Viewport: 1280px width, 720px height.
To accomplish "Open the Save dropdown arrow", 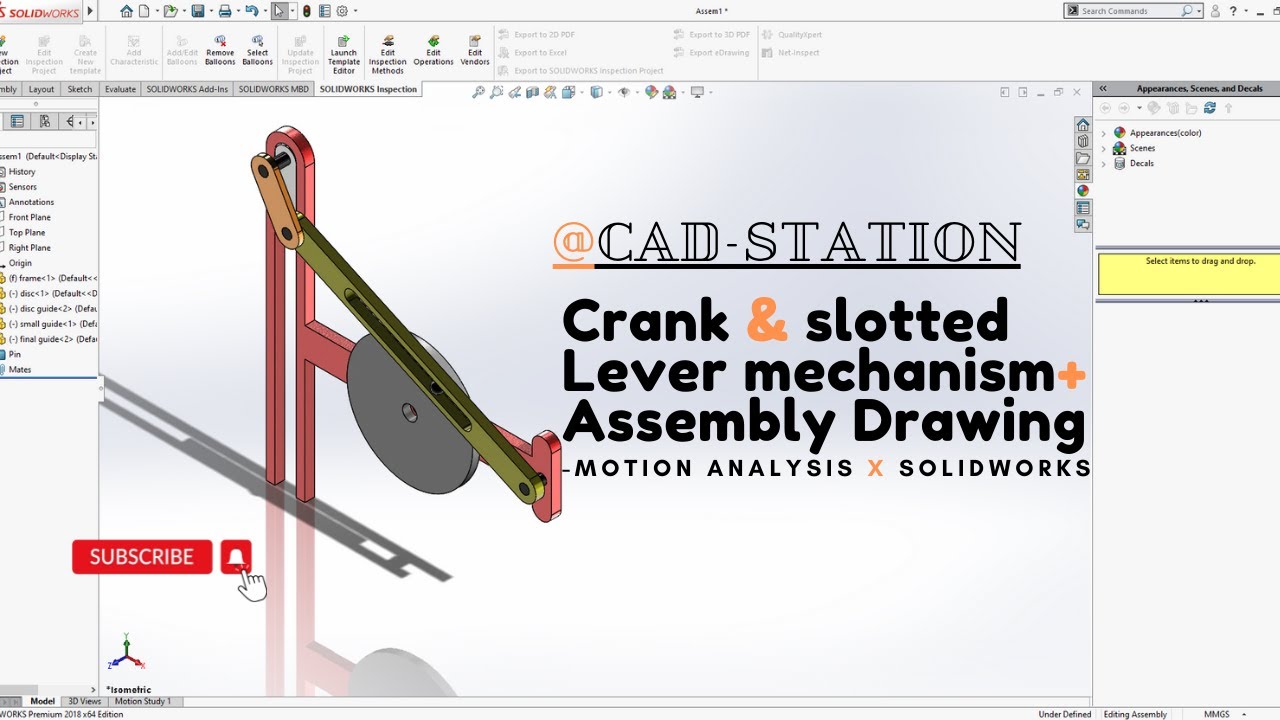I will click(209, 11).
